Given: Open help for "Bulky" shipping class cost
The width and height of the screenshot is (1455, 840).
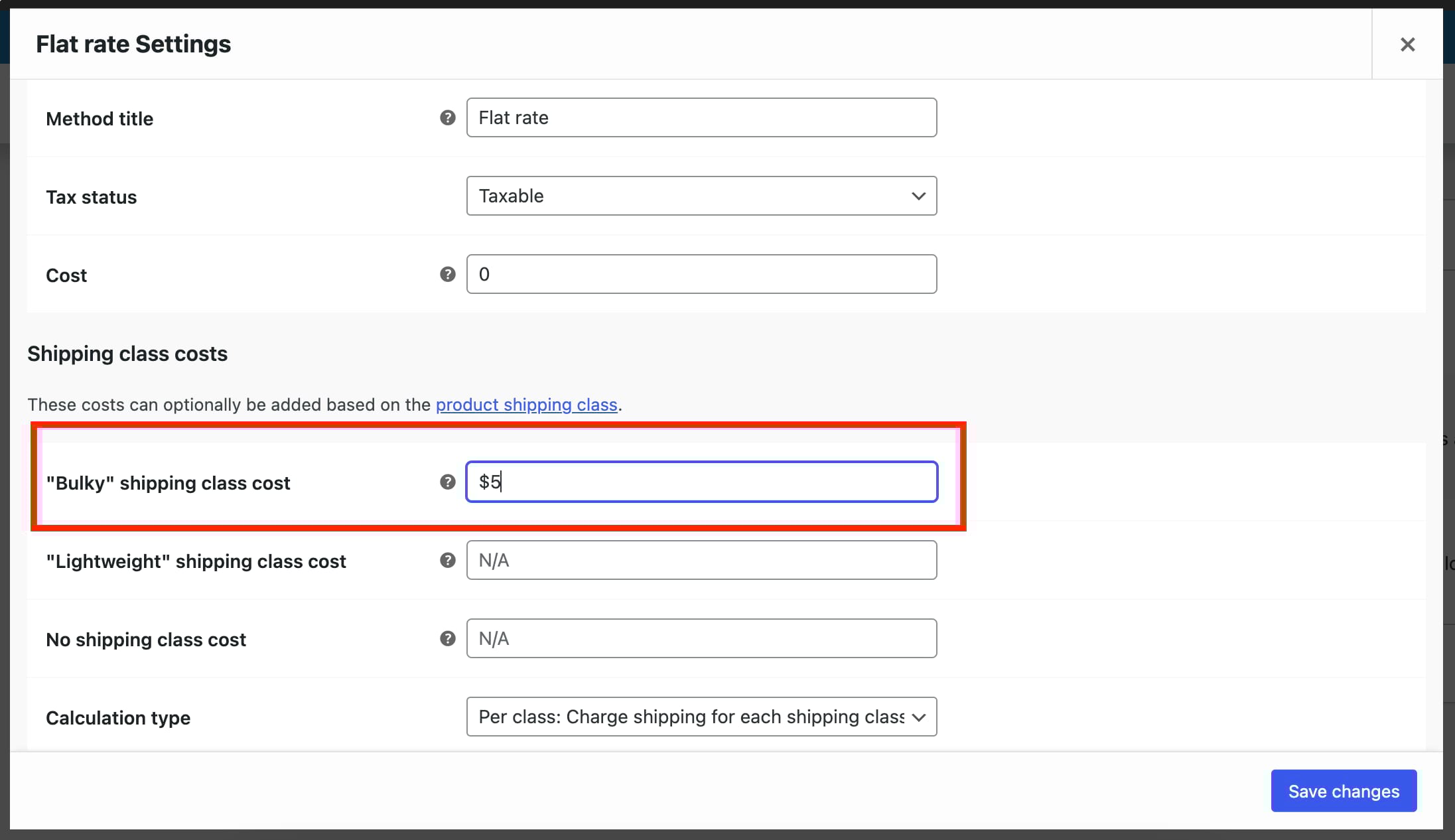Looking at the screenshot, I should click(448, 482).
